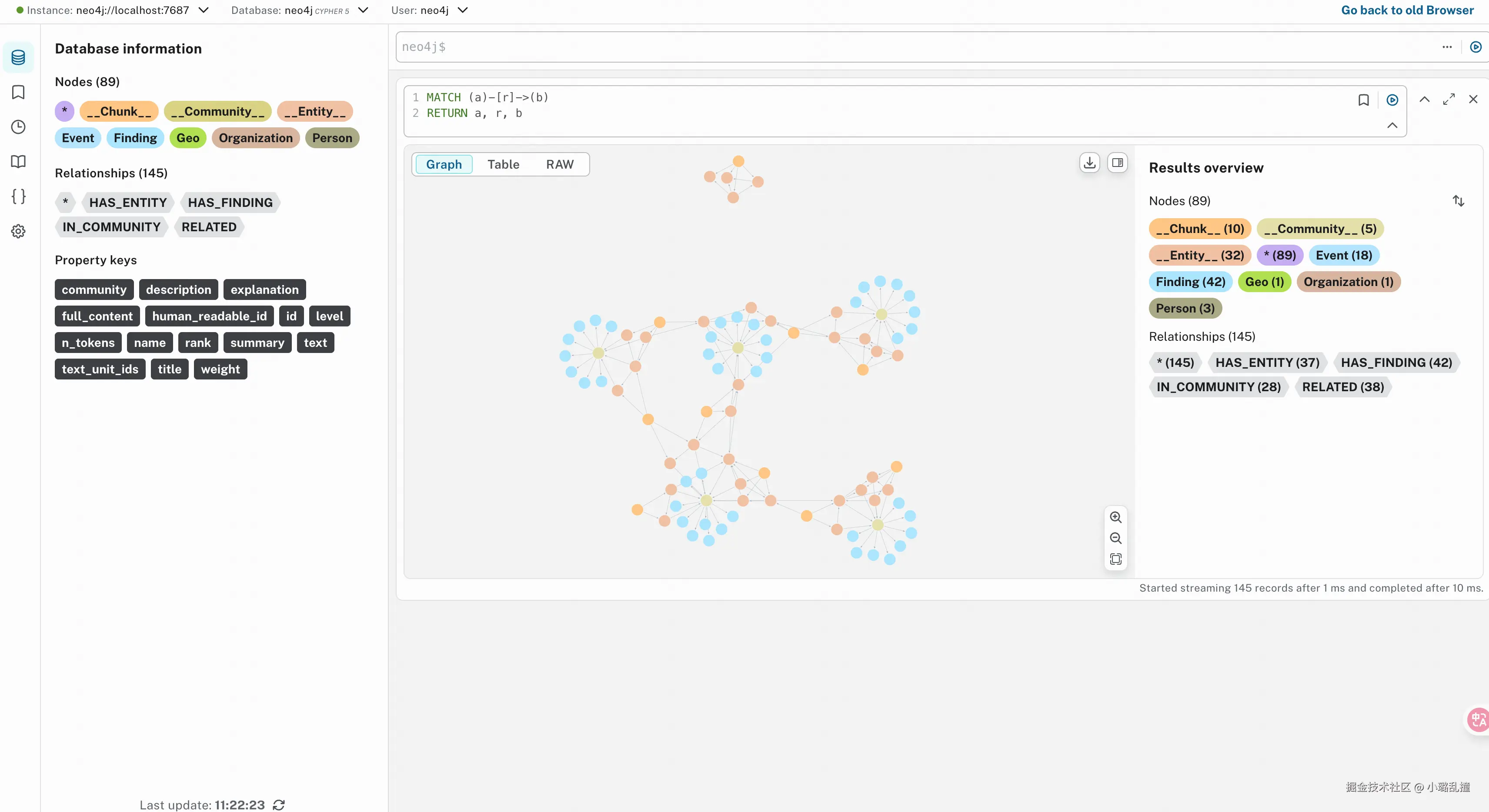The image size is (1489, 812).
Task: Switch to the RAW result view
Action: pos(560,165)
